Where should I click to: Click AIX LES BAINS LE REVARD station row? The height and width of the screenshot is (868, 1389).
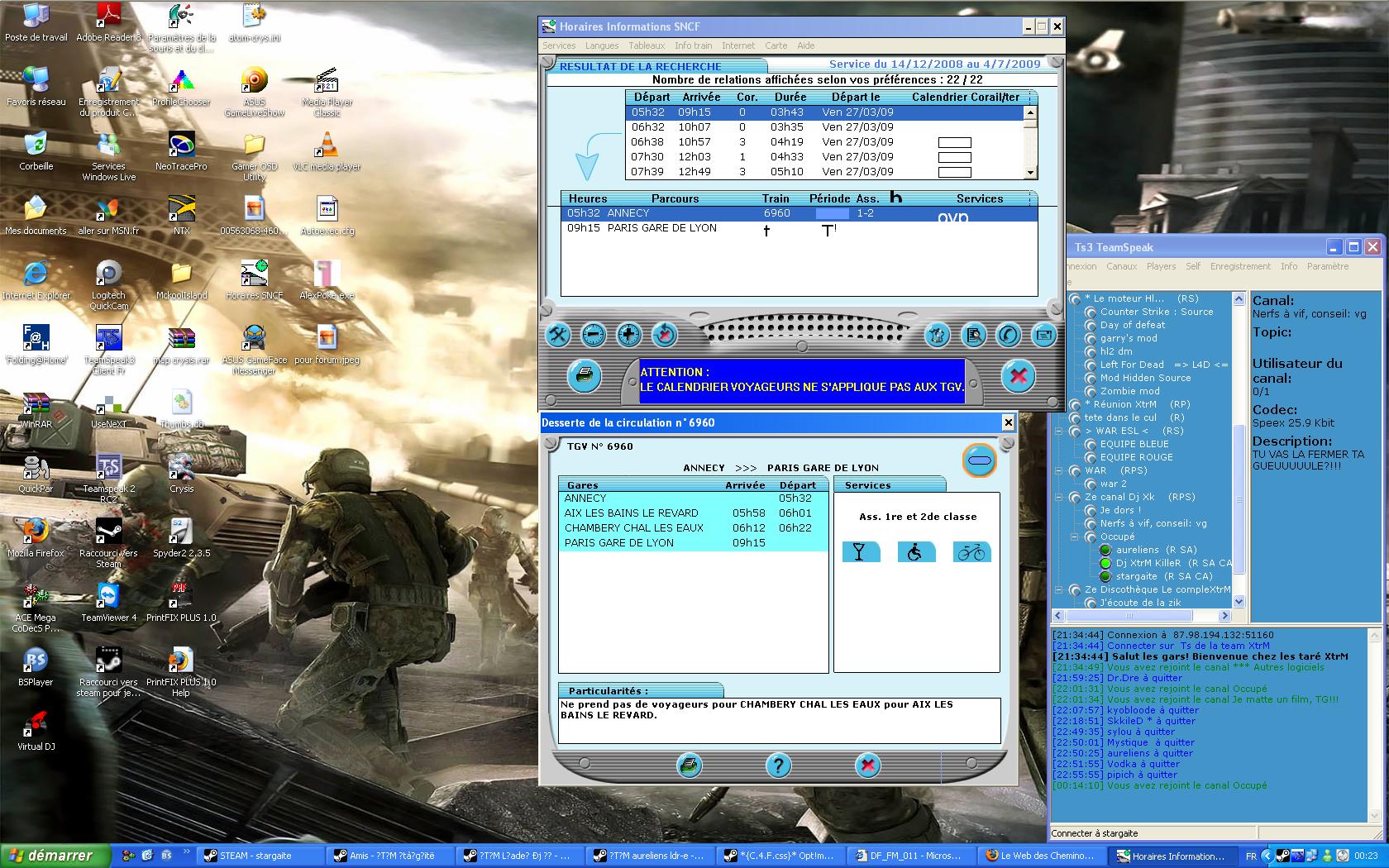693,513
